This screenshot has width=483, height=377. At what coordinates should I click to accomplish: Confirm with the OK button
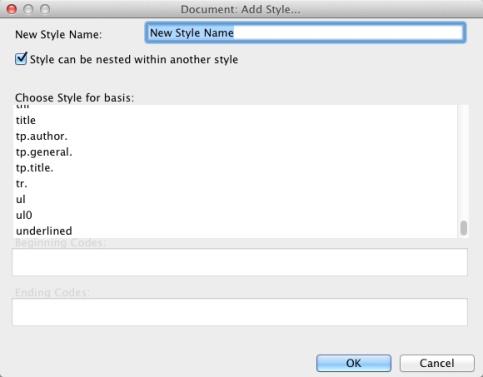click(354, 363)
